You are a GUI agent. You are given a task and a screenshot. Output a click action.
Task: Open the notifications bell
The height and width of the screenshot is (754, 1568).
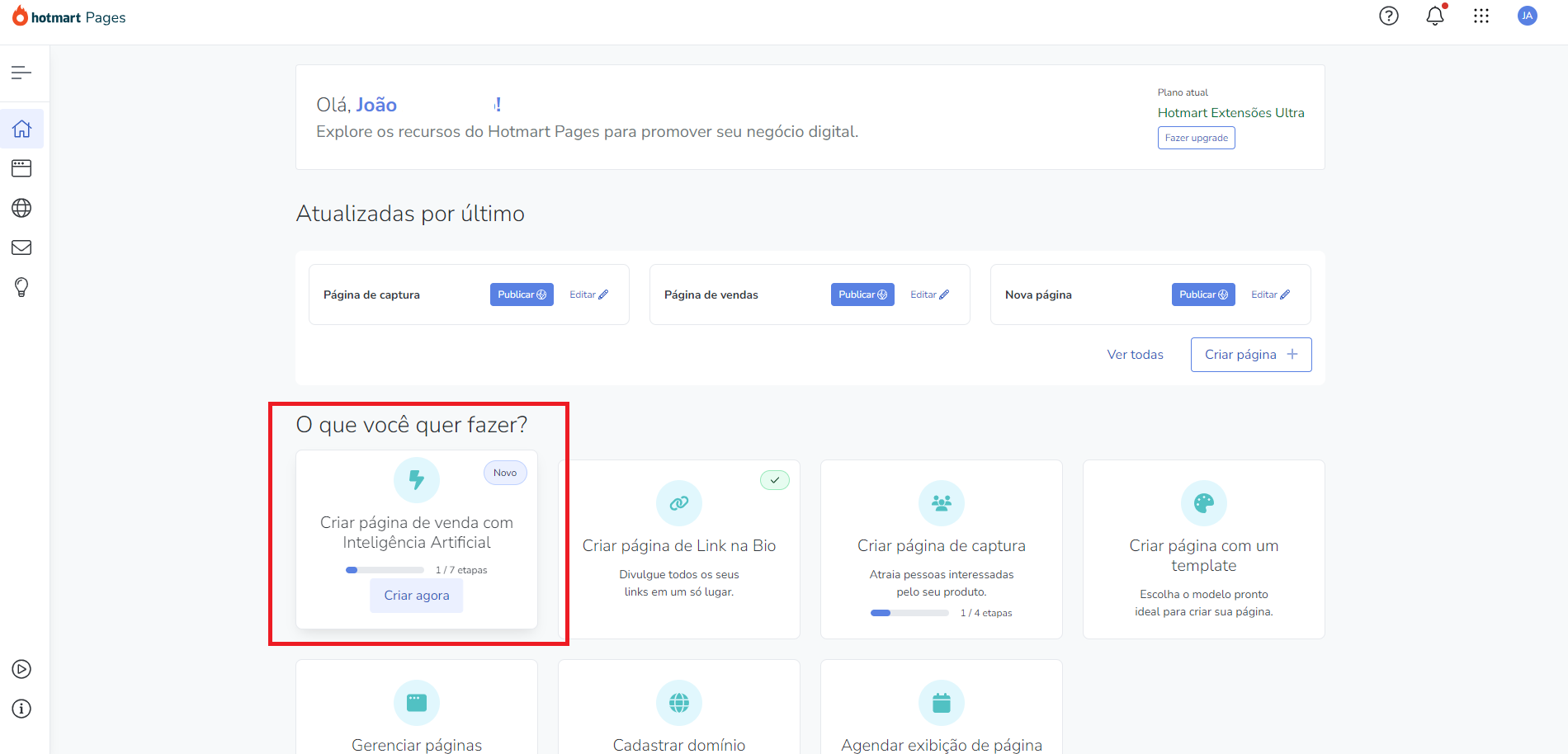click(x=1435, y=16)
